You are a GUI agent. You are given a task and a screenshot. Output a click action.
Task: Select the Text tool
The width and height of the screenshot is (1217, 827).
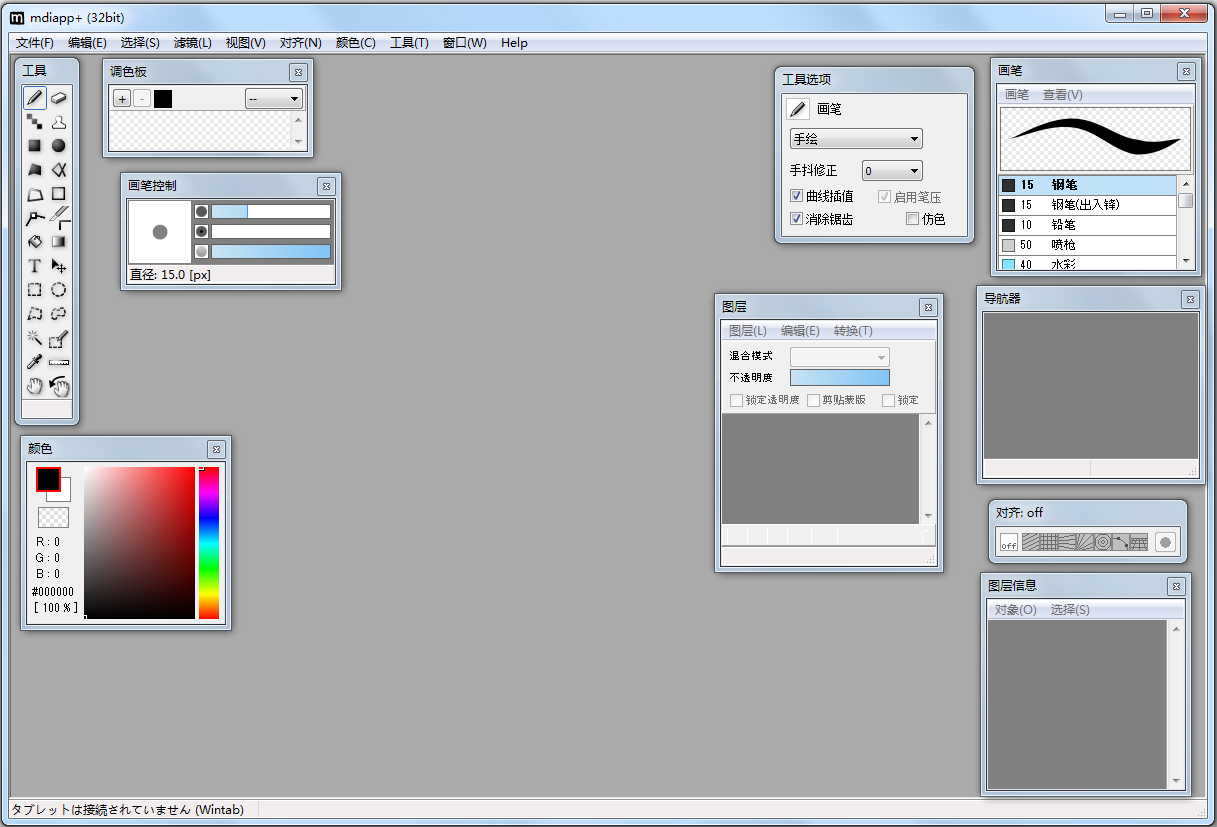click(34, 265)
